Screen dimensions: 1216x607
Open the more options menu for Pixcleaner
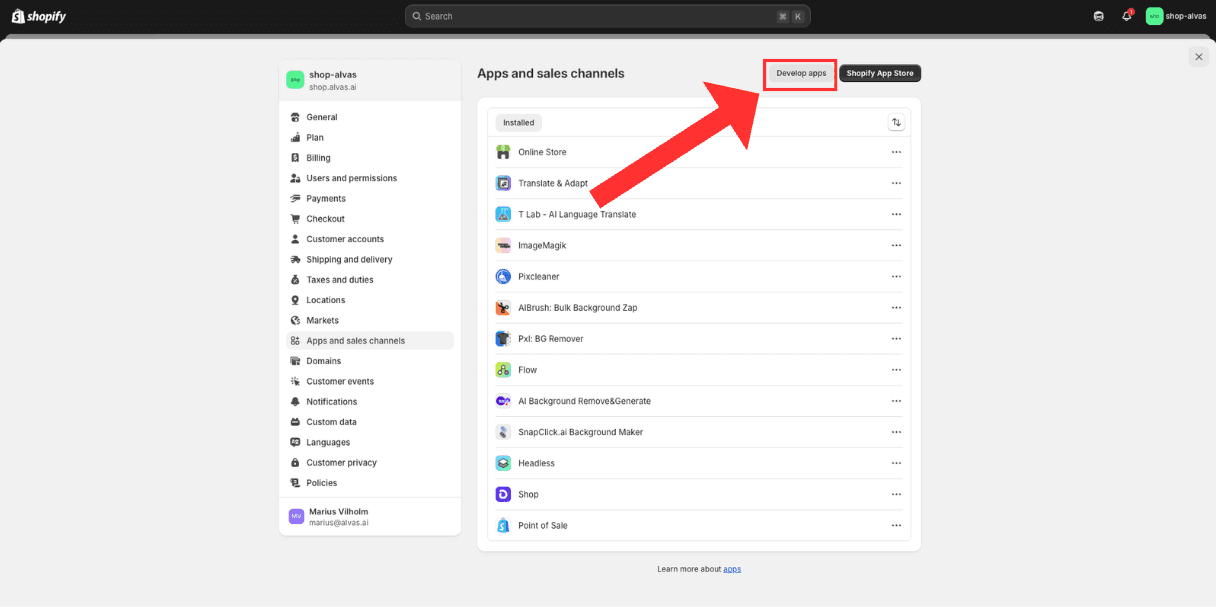point(896,276)
